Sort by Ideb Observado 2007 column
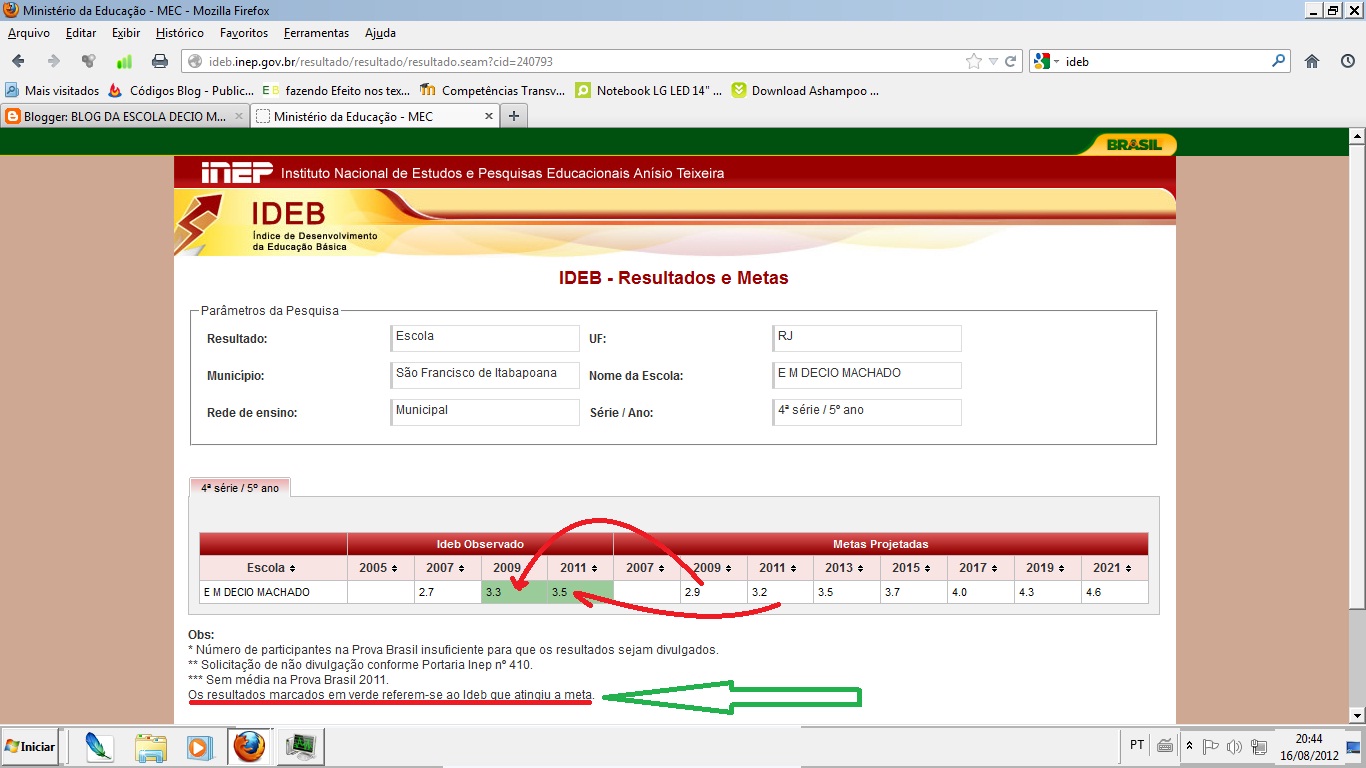The width and height of the screenshot is (1366, 768). pos(447,568)
